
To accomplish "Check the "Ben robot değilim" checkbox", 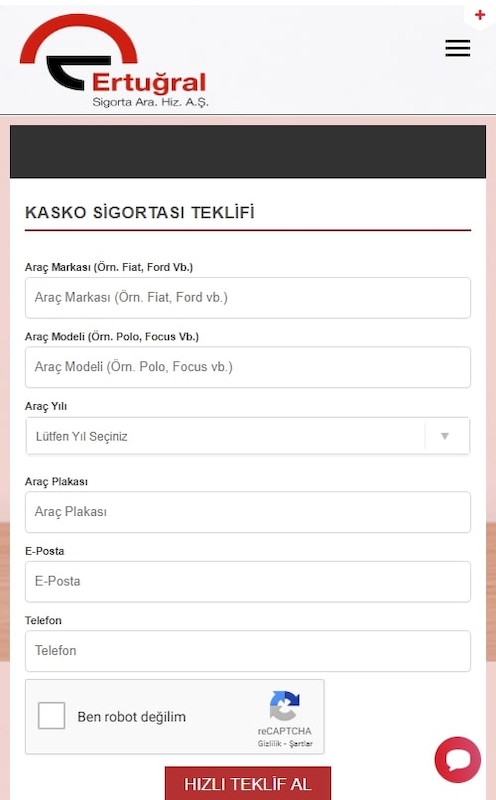I will pyautogui.click(x=52, y=715).
